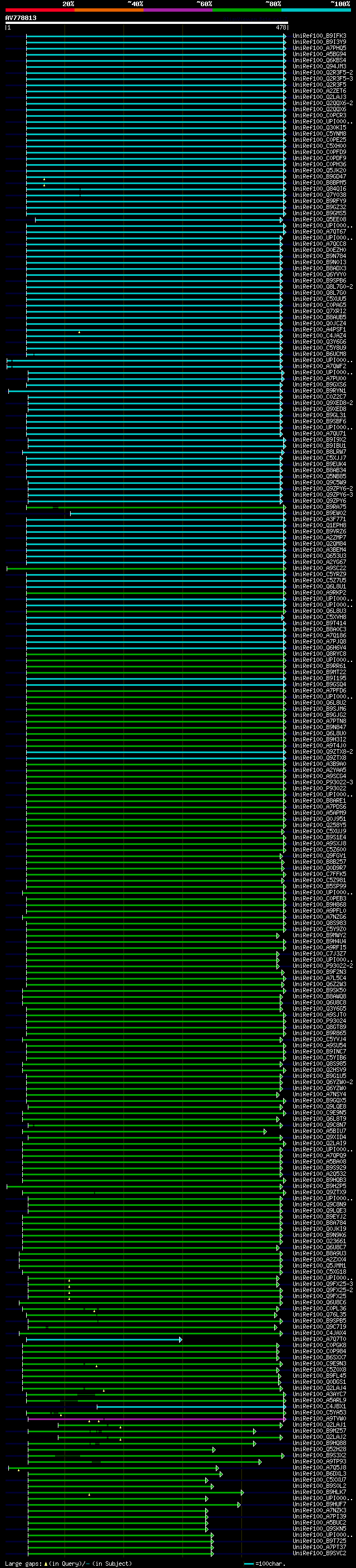Viewport: 356px width, 1568px height.
Task: Click the purple alignment bar for UniRef100_A9TVW0
Action: pos(156,1419)
